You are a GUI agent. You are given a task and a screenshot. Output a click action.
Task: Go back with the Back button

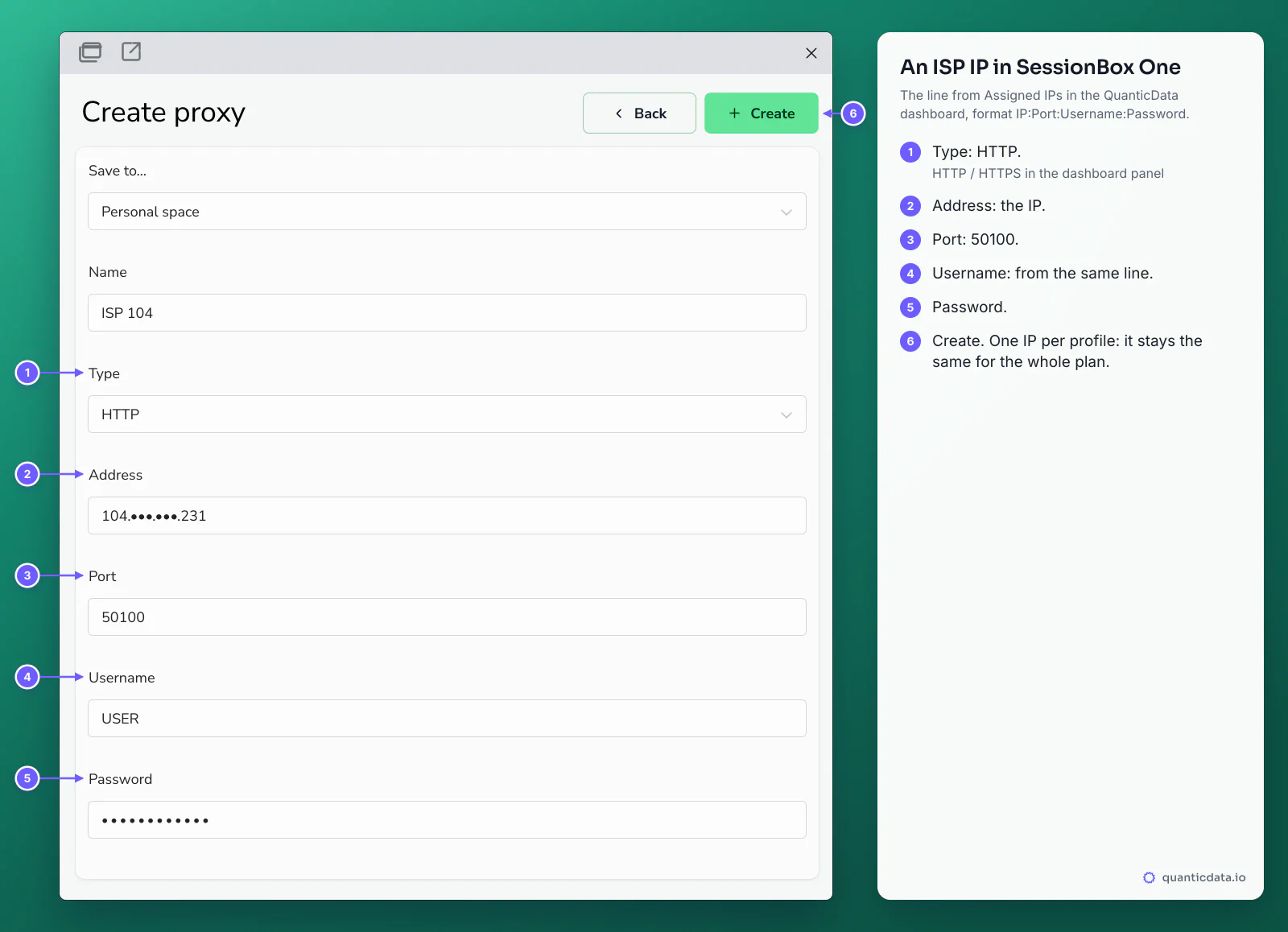point(639,113)
